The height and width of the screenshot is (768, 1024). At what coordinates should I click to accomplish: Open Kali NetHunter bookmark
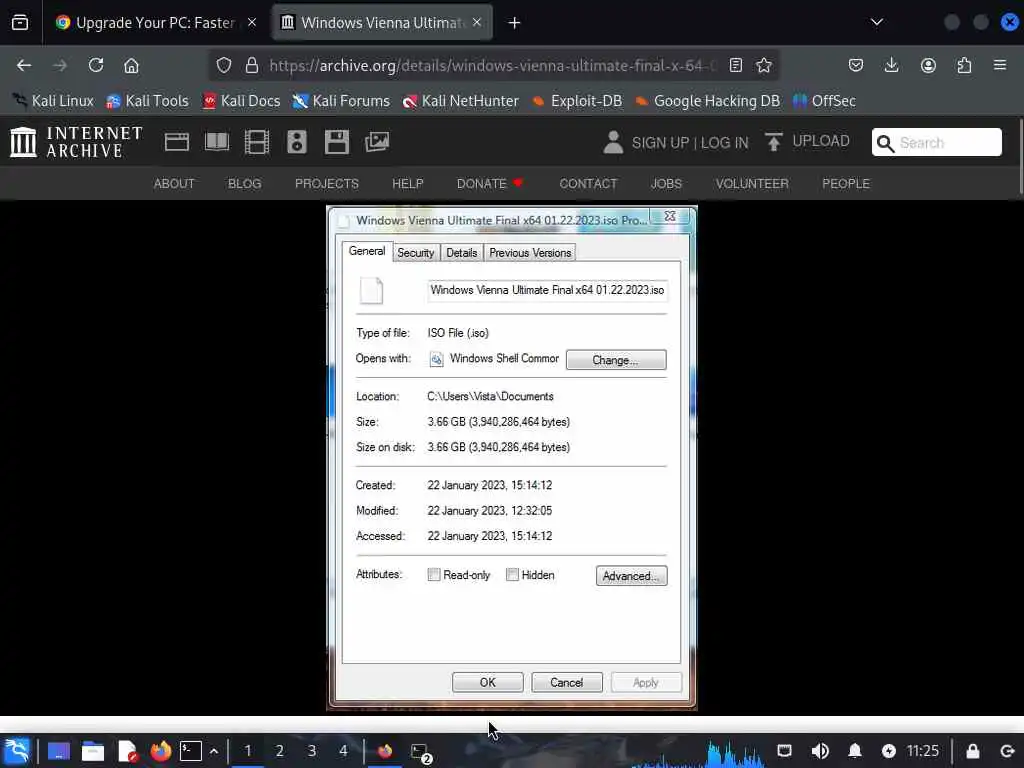pyautogui.click(x=461, y=101)
